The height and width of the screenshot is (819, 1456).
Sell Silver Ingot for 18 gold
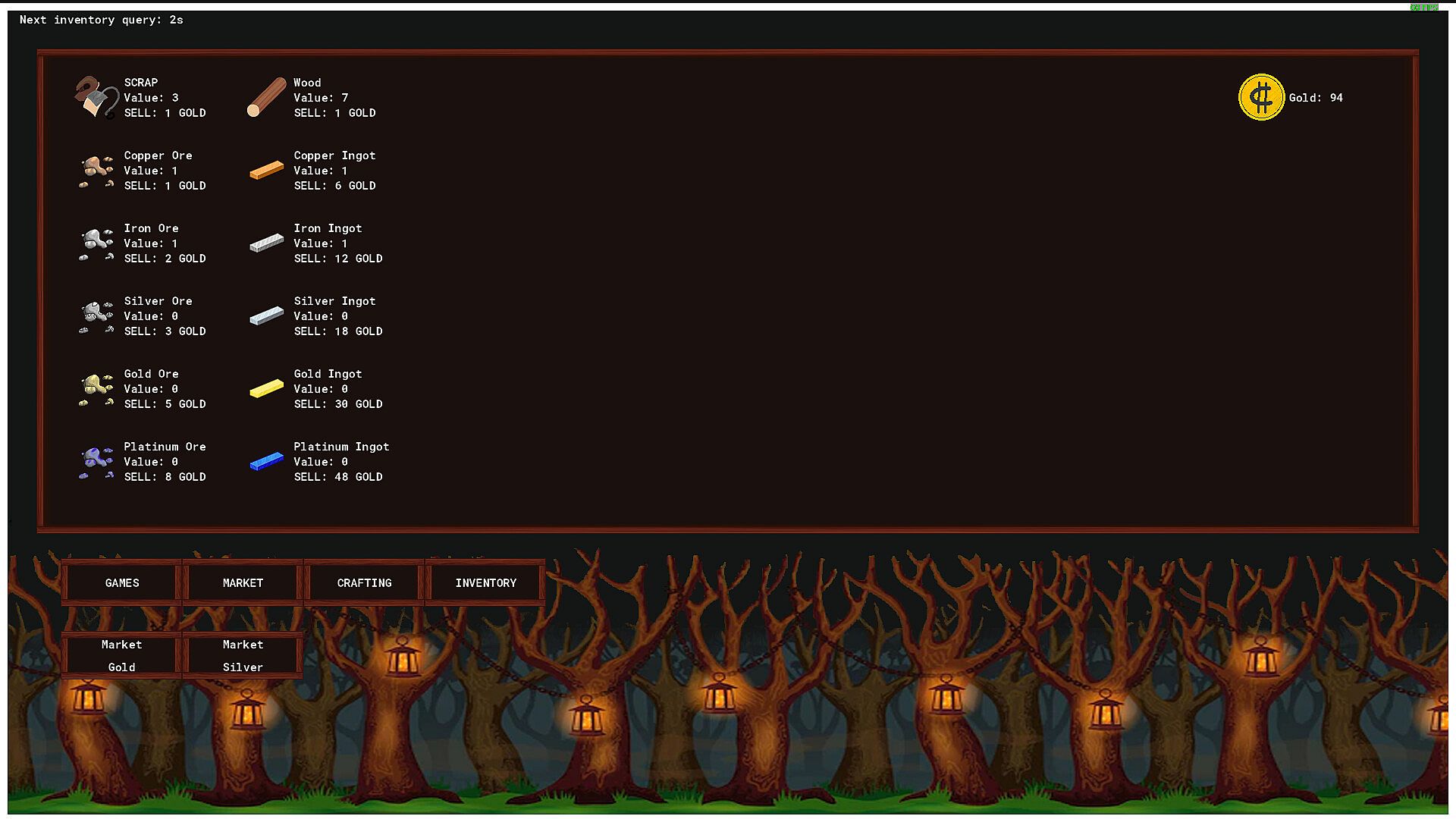337,331
